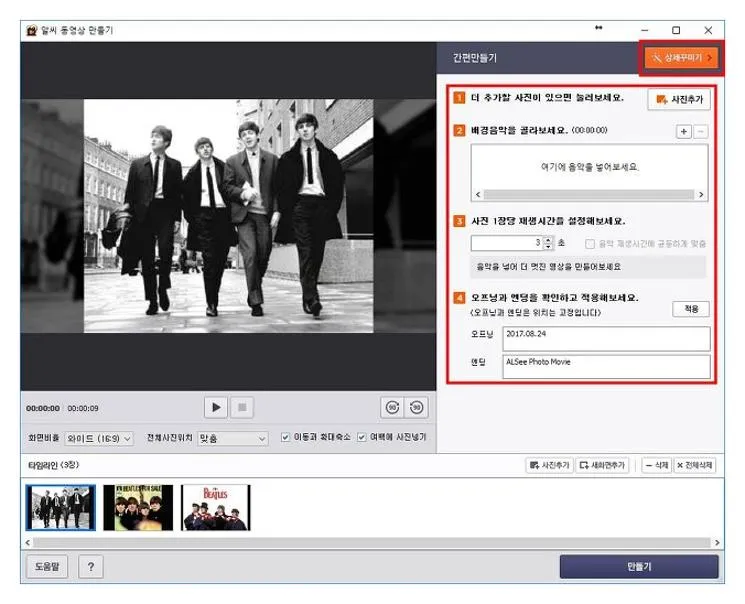The width and height of the screenshot is (745, 604).
Task: Click 사진추가 button in step 1
Action: click(679, 99)
